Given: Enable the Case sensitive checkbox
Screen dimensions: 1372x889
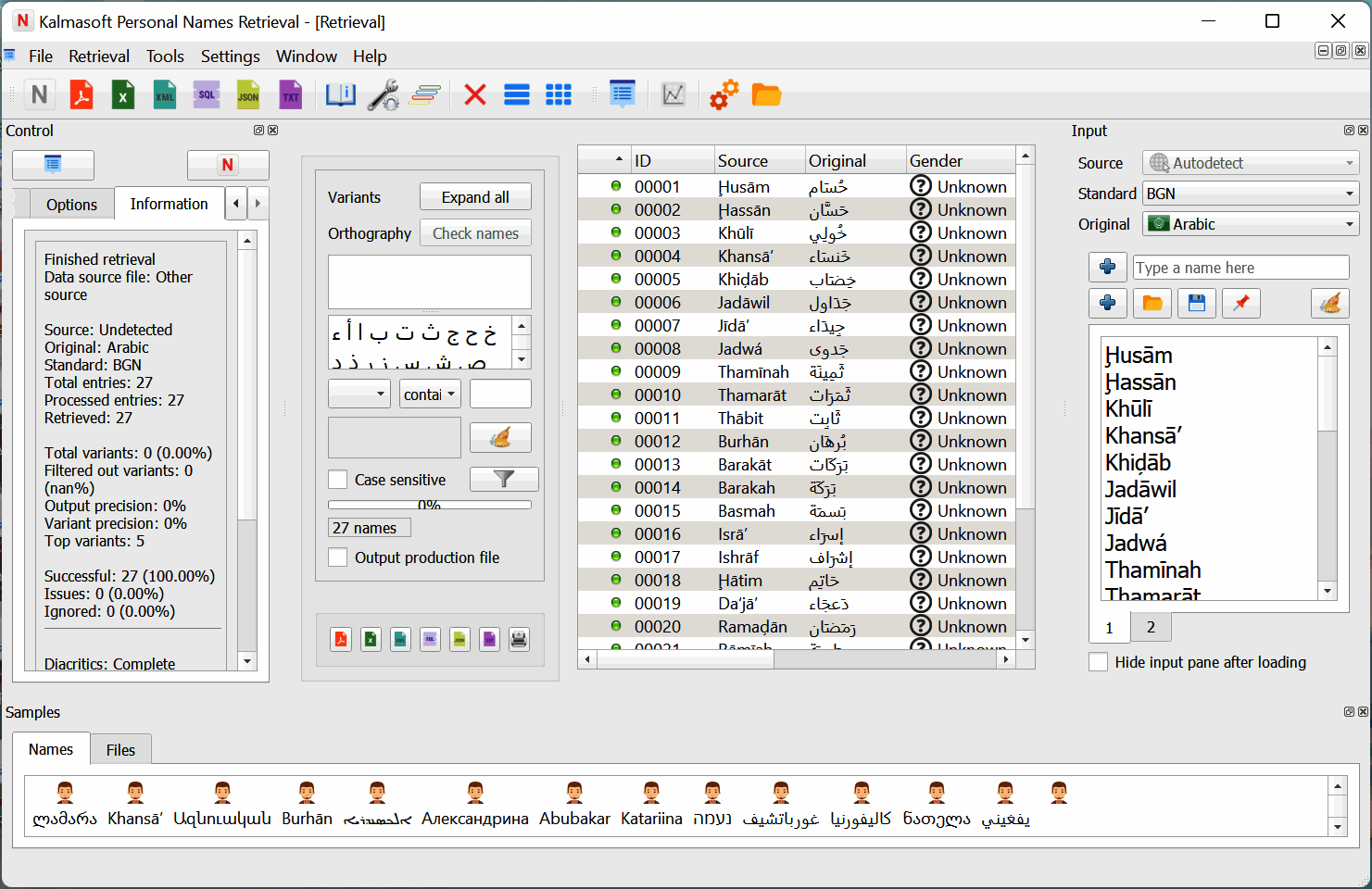Looking at the screenshot, I should pyautogui.click(x=338, y=480).
